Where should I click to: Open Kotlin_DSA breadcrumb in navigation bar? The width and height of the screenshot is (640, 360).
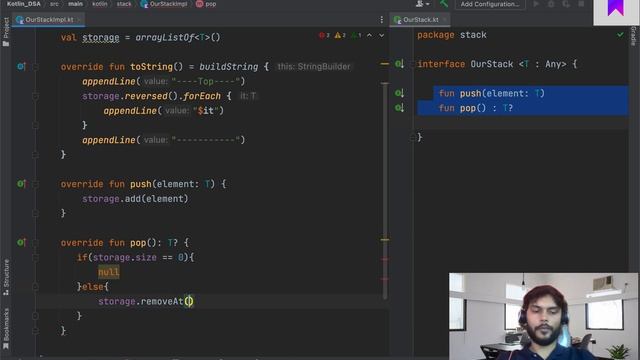click(x=24, y=4)
